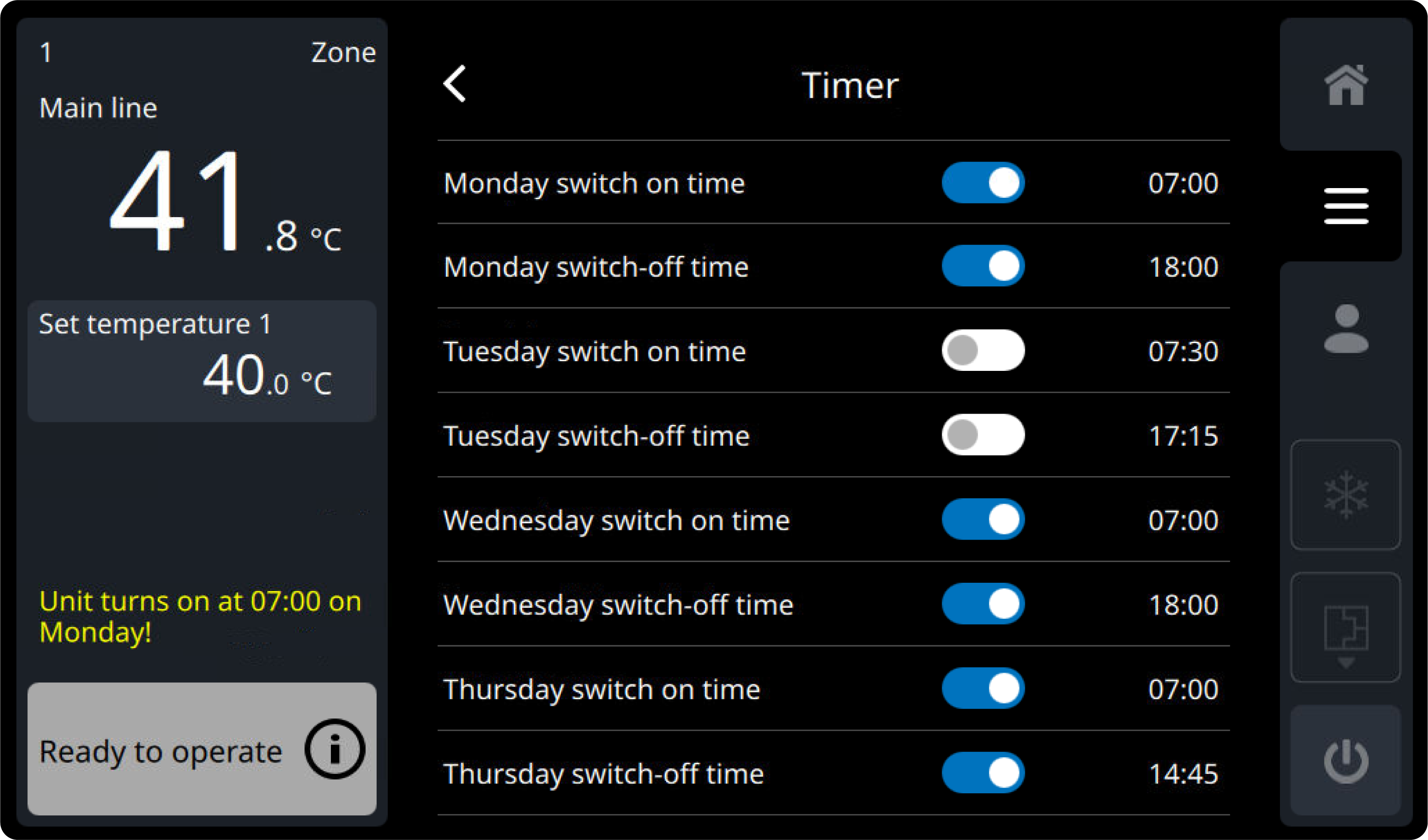Open info icon beside Ready to operate
Viewport: 1428px width, 840px height.
[334, 749]
